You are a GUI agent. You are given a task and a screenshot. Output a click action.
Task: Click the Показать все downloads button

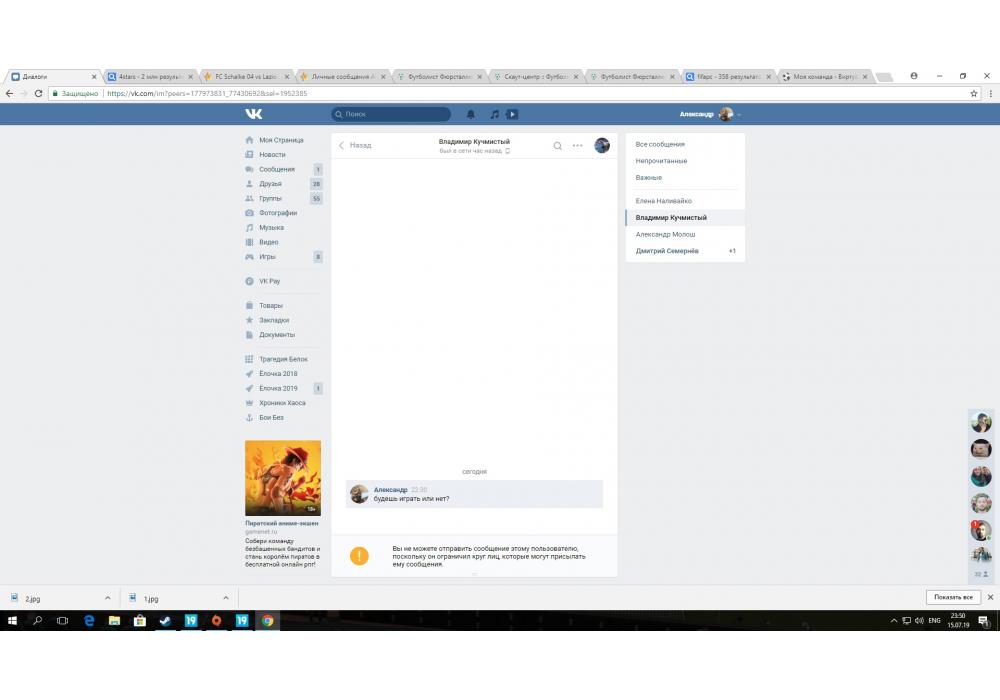coord(953,597)
